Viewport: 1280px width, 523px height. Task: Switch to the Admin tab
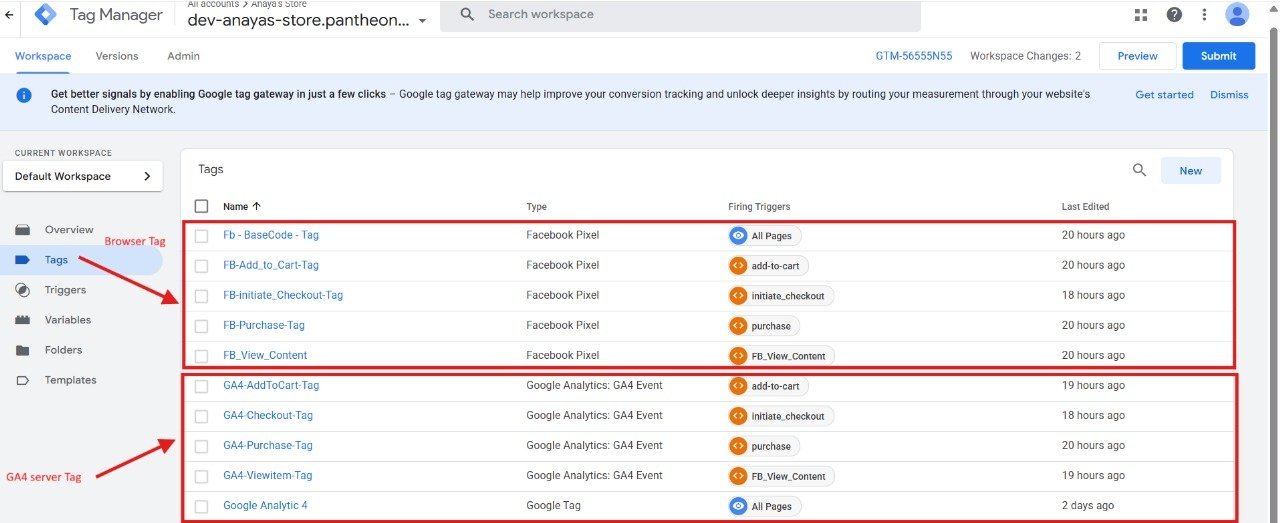pos(183,56)
